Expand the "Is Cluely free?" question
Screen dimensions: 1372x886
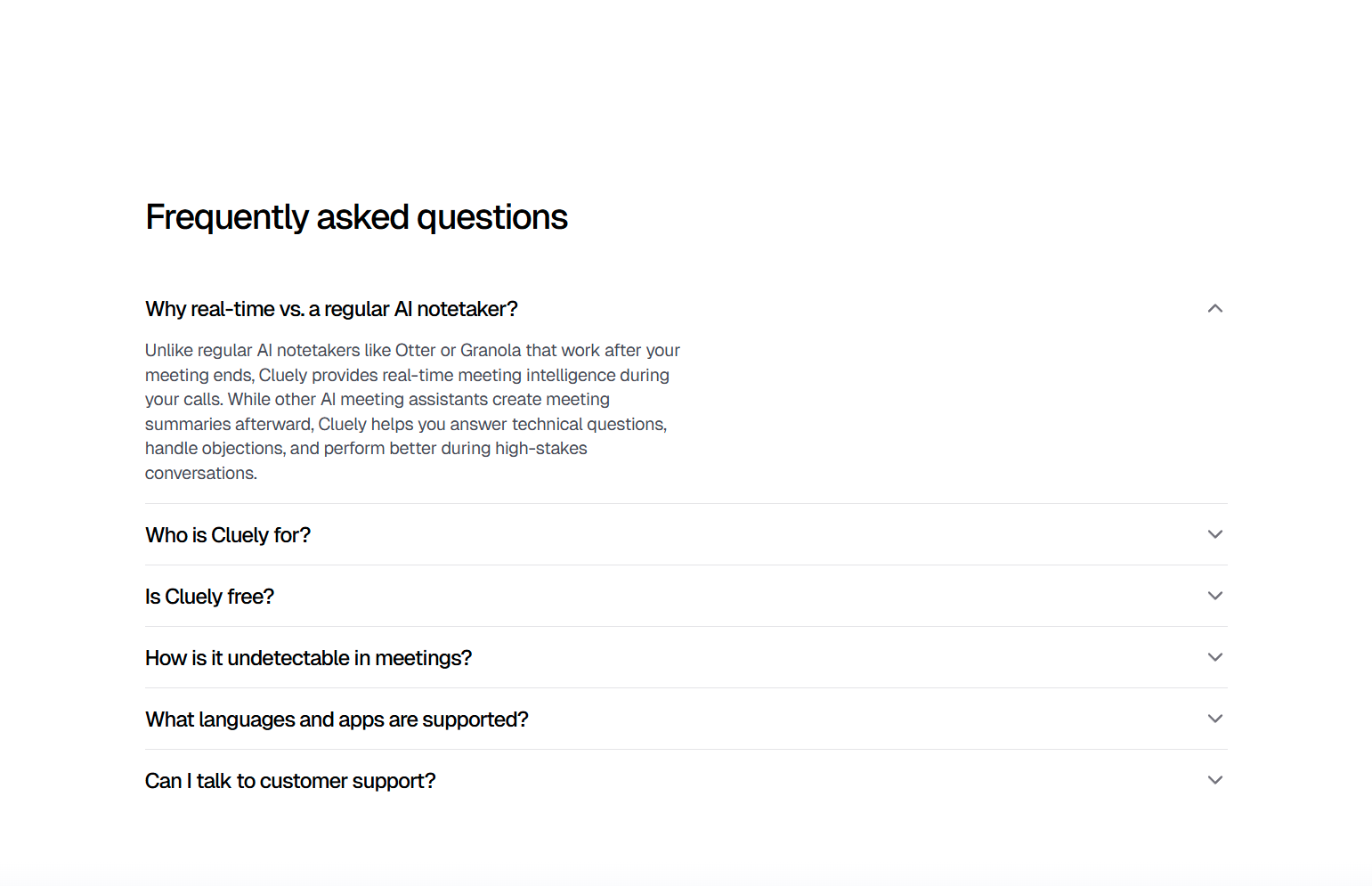point(209,596)
